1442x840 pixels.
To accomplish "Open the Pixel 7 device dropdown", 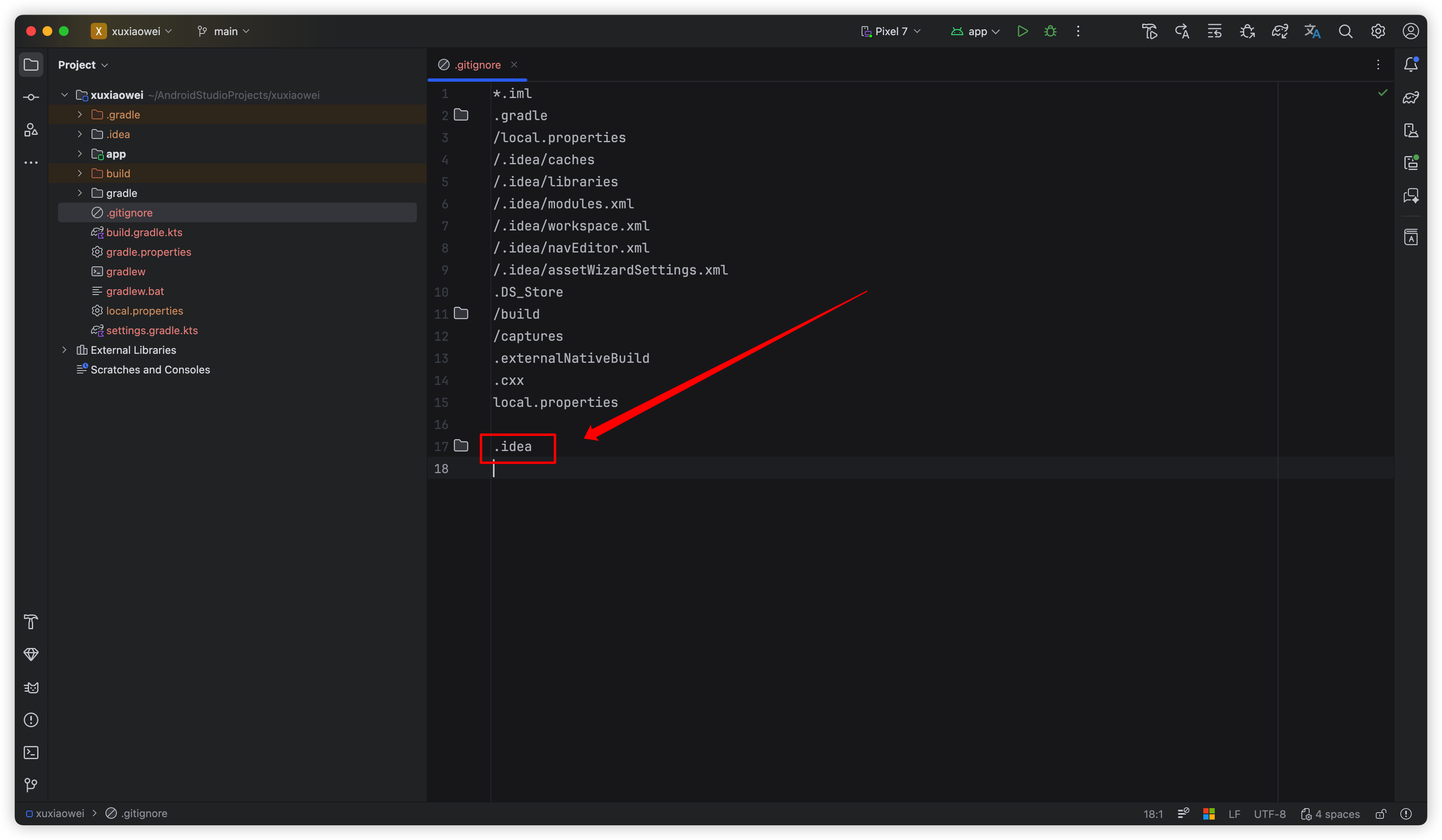I will click(x=890, y=31).
